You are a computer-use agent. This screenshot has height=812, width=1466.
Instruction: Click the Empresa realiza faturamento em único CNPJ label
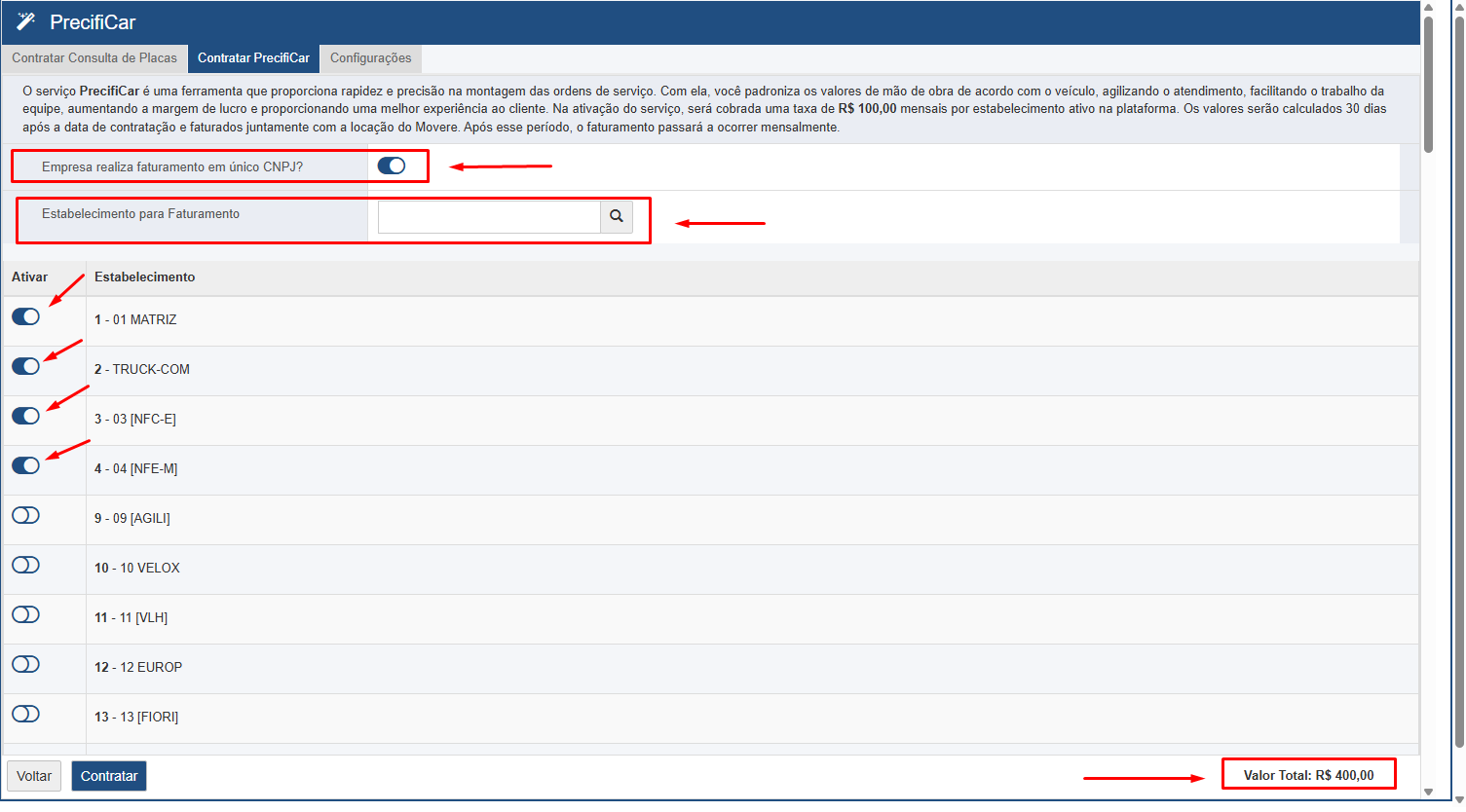point(172,166)
